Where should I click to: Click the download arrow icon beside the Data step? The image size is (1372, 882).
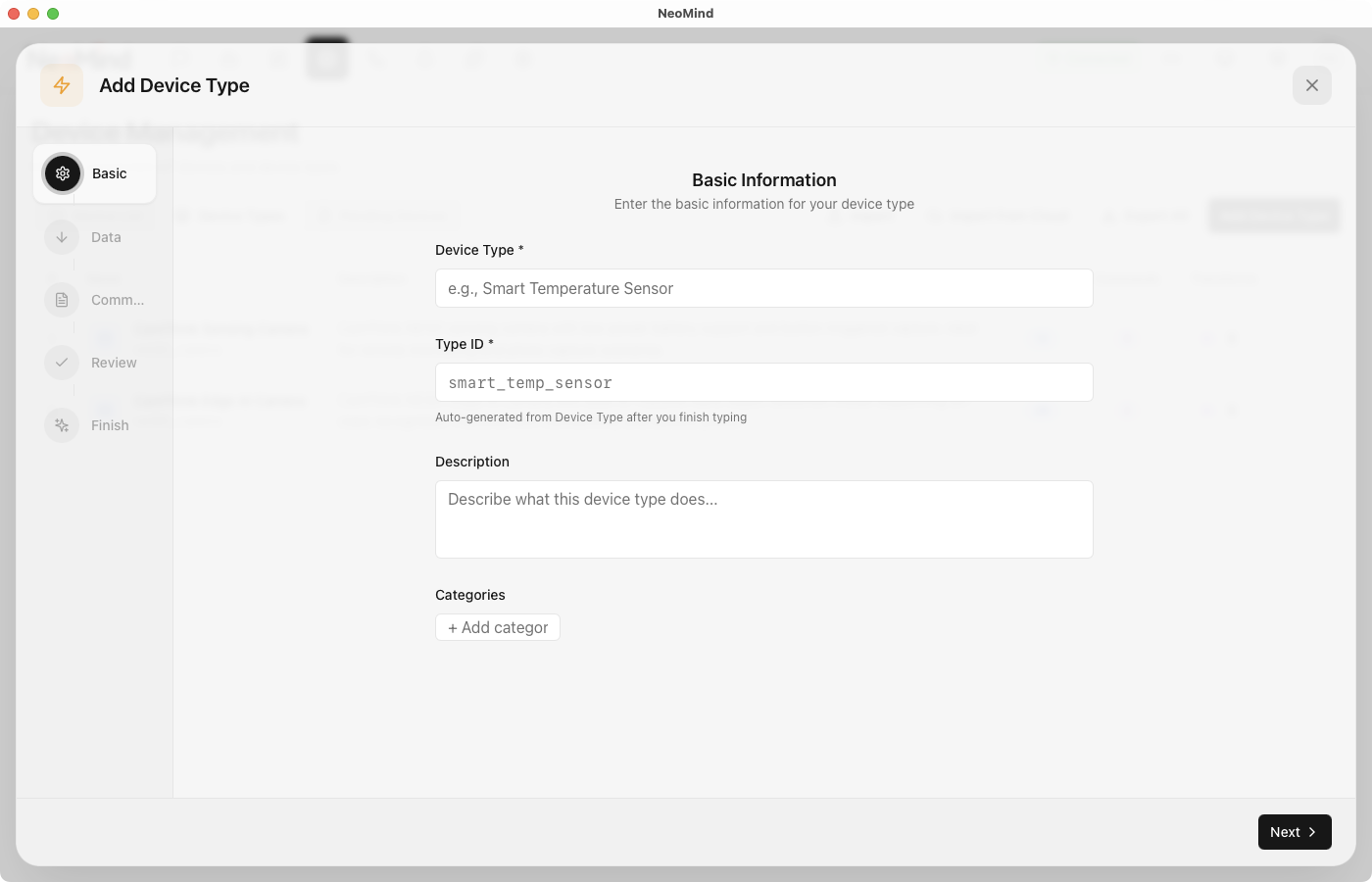tap(62, 236)
